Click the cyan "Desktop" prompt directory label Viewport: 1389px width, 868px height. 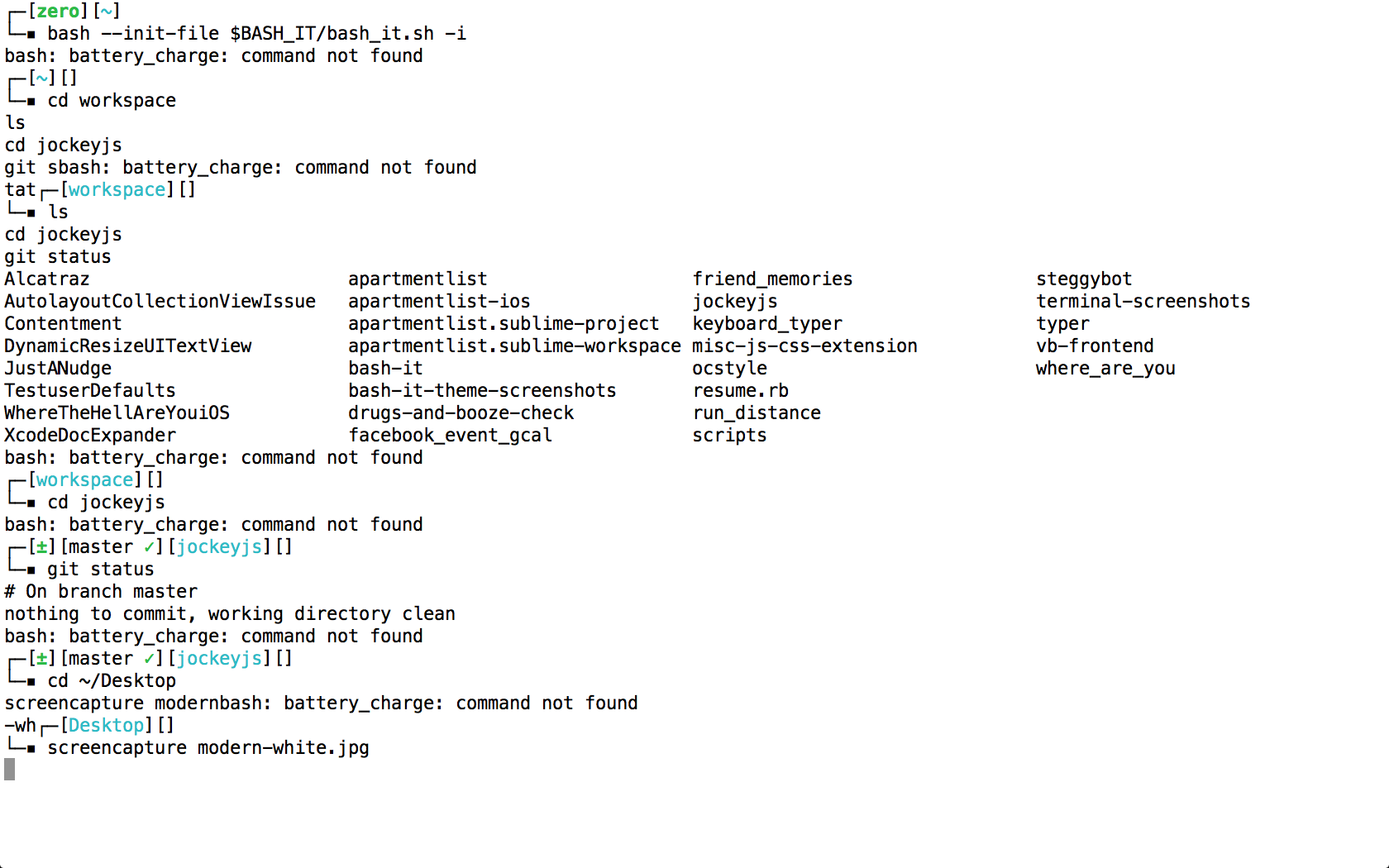coord(106,725)
